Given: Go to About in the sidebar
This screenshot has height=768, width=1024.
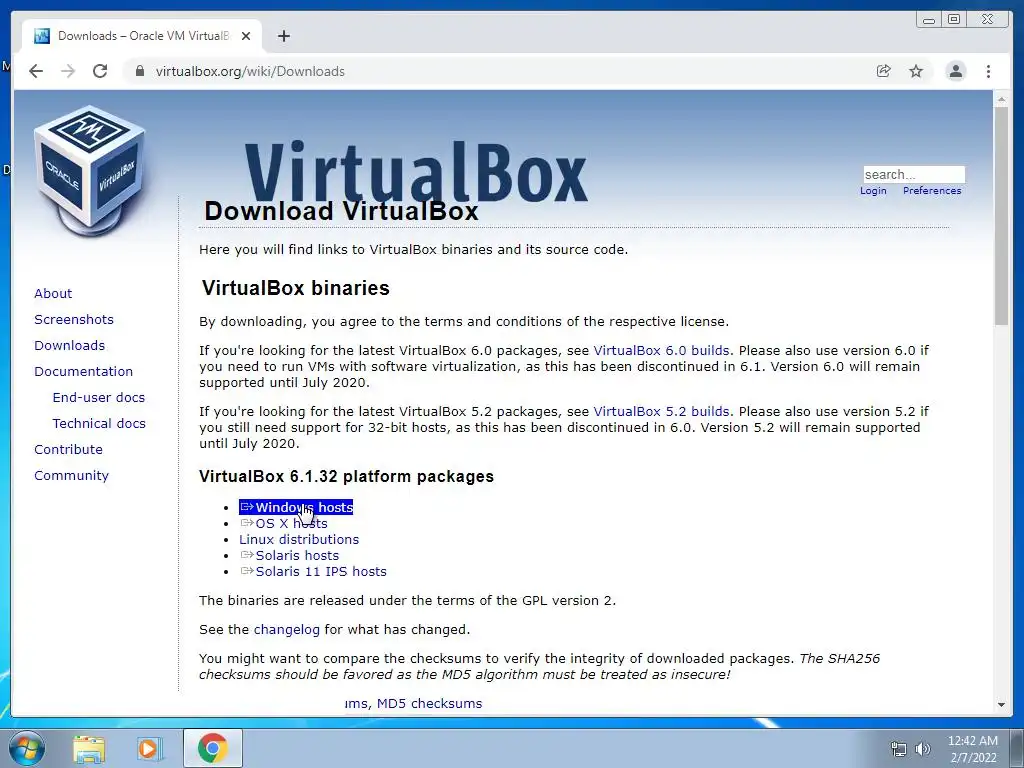Looking at the screenshot, I should [x=53, y=293].
